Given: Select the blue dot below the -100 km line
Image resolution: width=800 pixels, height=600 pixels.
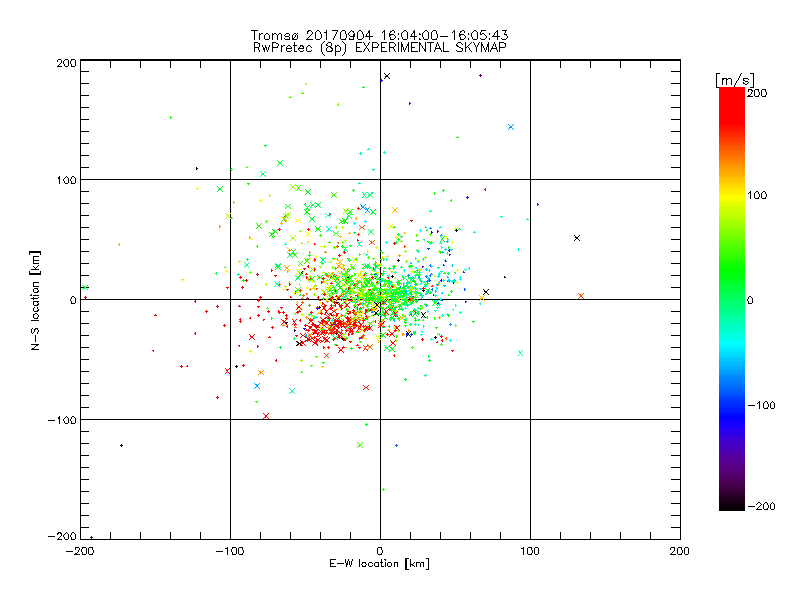Looking at the screenshot, I should pyautogui.click(x=396, y=445).
